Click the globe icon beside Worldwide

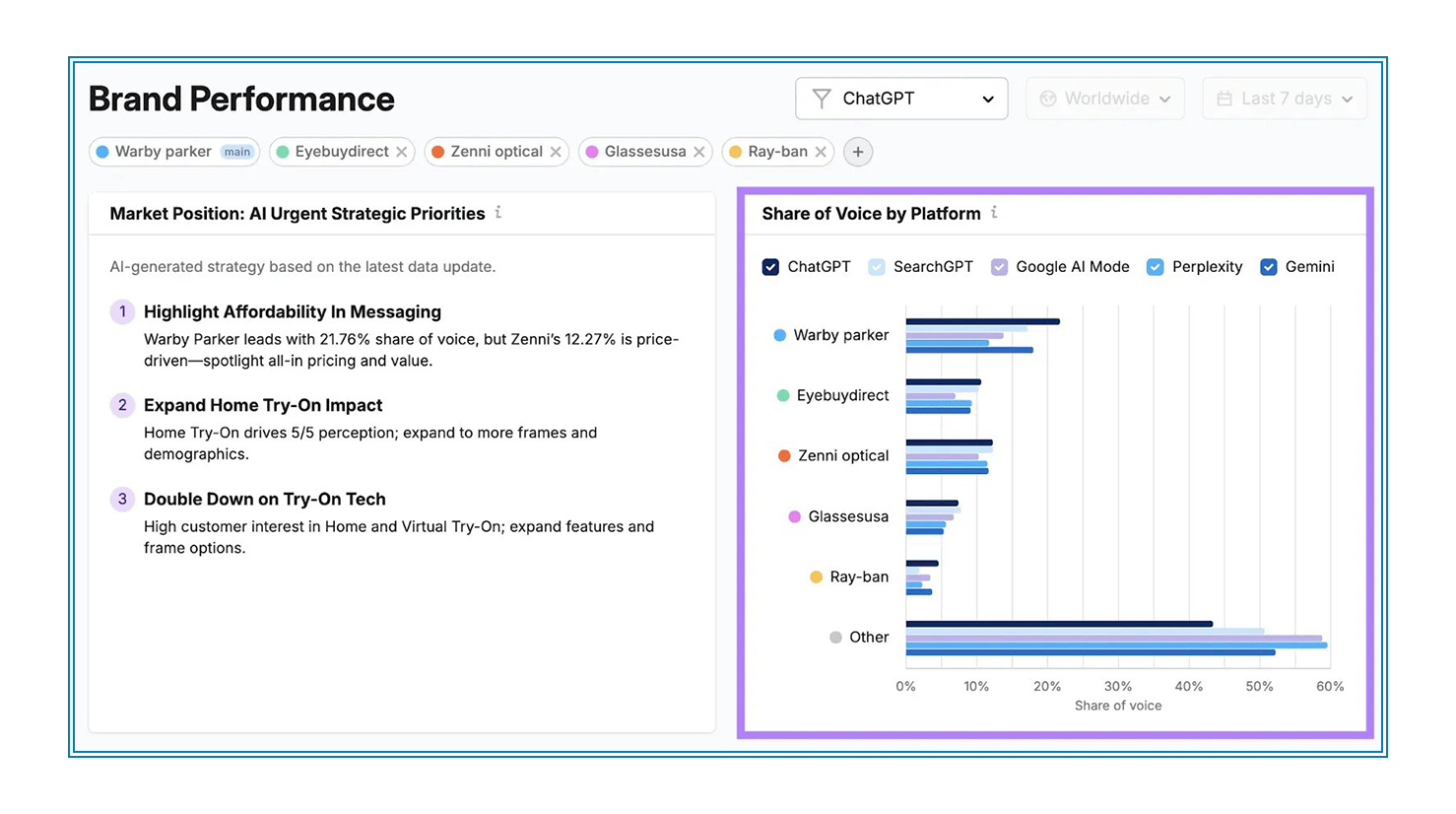[x=1048, y=99]
